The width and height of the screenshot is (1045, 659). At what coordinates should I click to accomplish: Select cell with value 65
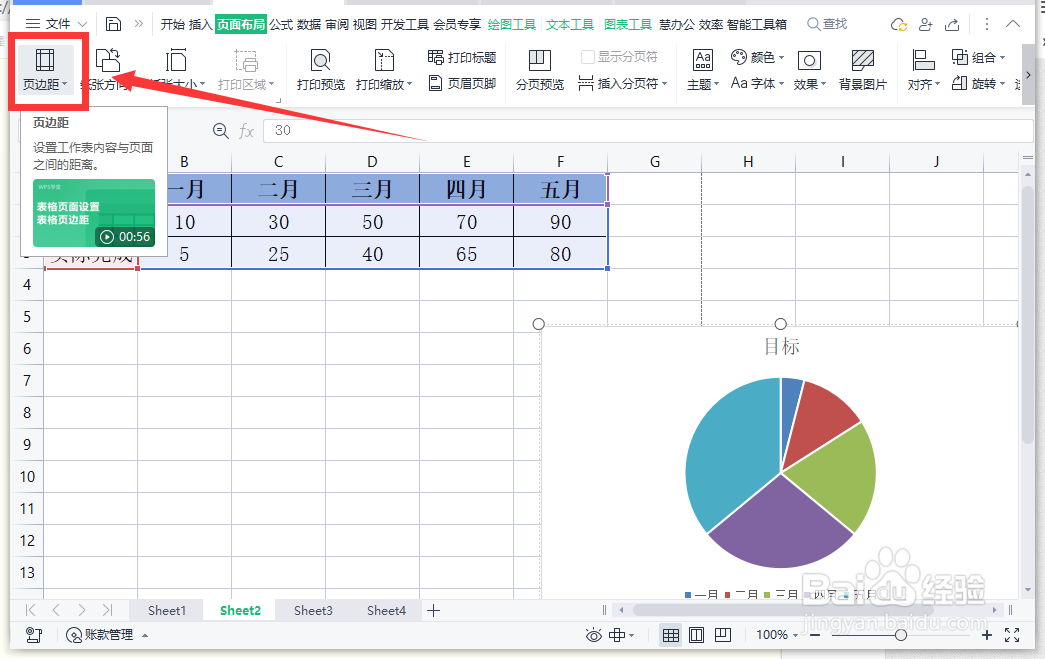click(x=467, y=254)
